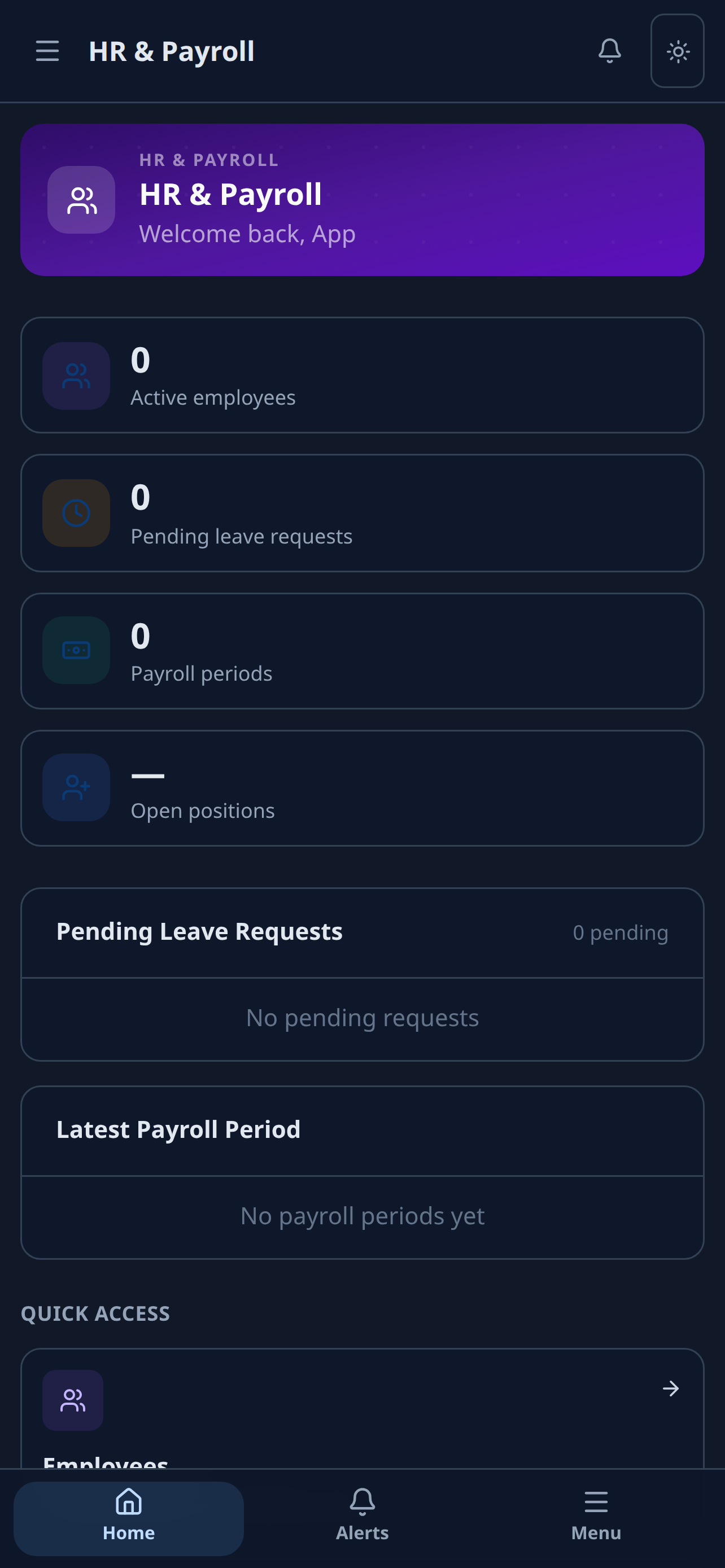Follow the Employees quick access arrow
The height and width of the screenshot is (1568, 725).
(671, 1389)
